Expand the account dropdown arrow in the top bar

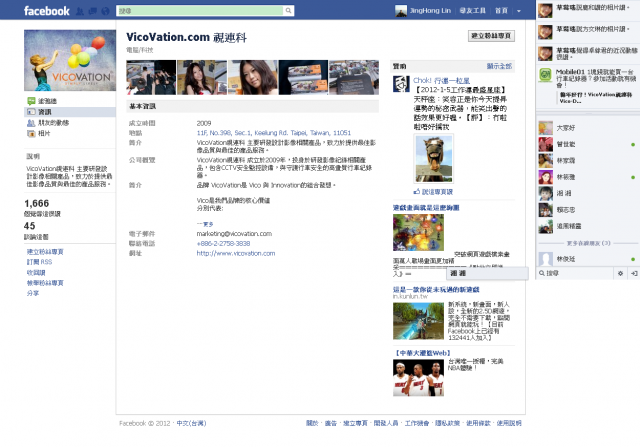click(519, 11)
